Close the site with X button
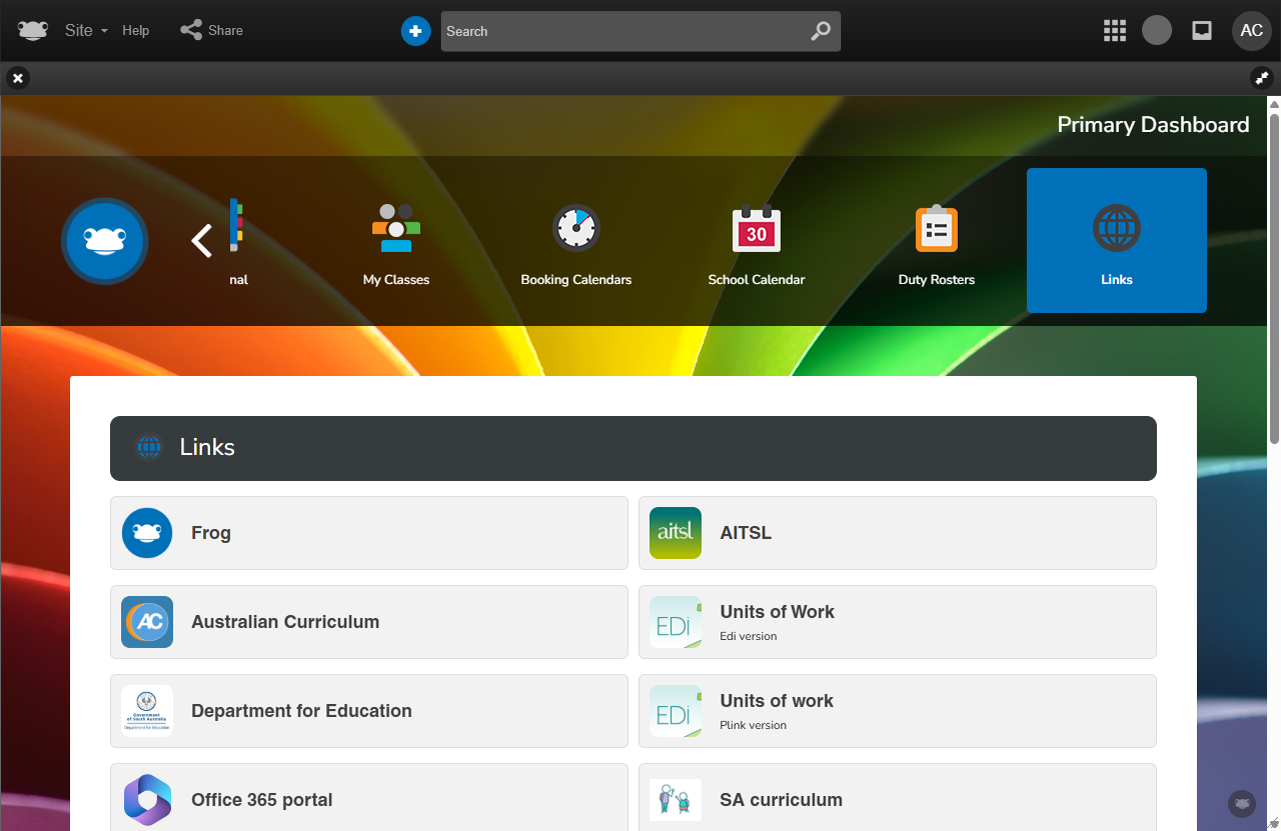 click(x=18, y=78)
